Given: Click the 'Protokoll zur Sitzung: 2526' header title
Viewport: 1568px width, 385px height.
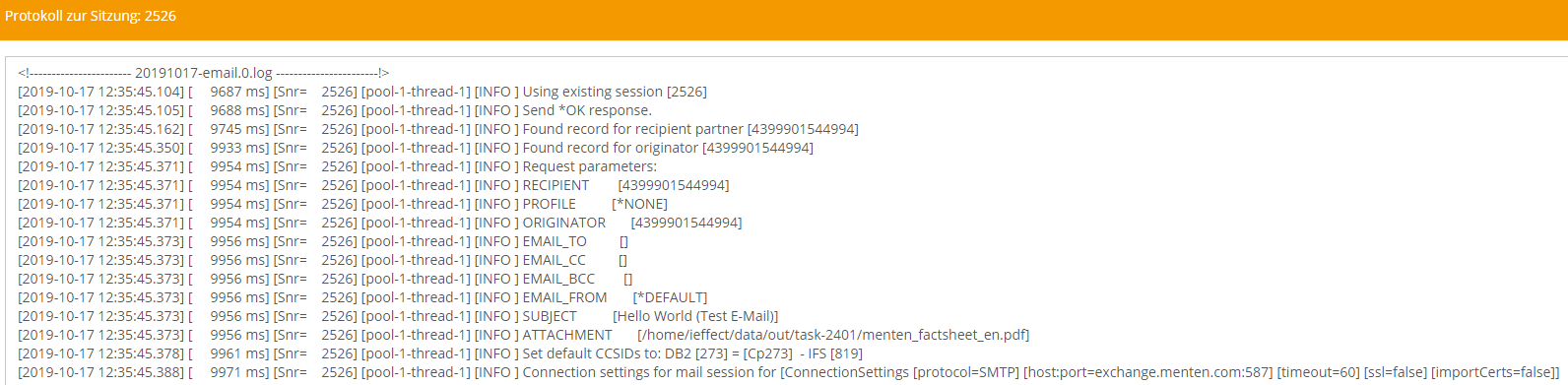Looking at the screenshot, I should pos(91,16).
